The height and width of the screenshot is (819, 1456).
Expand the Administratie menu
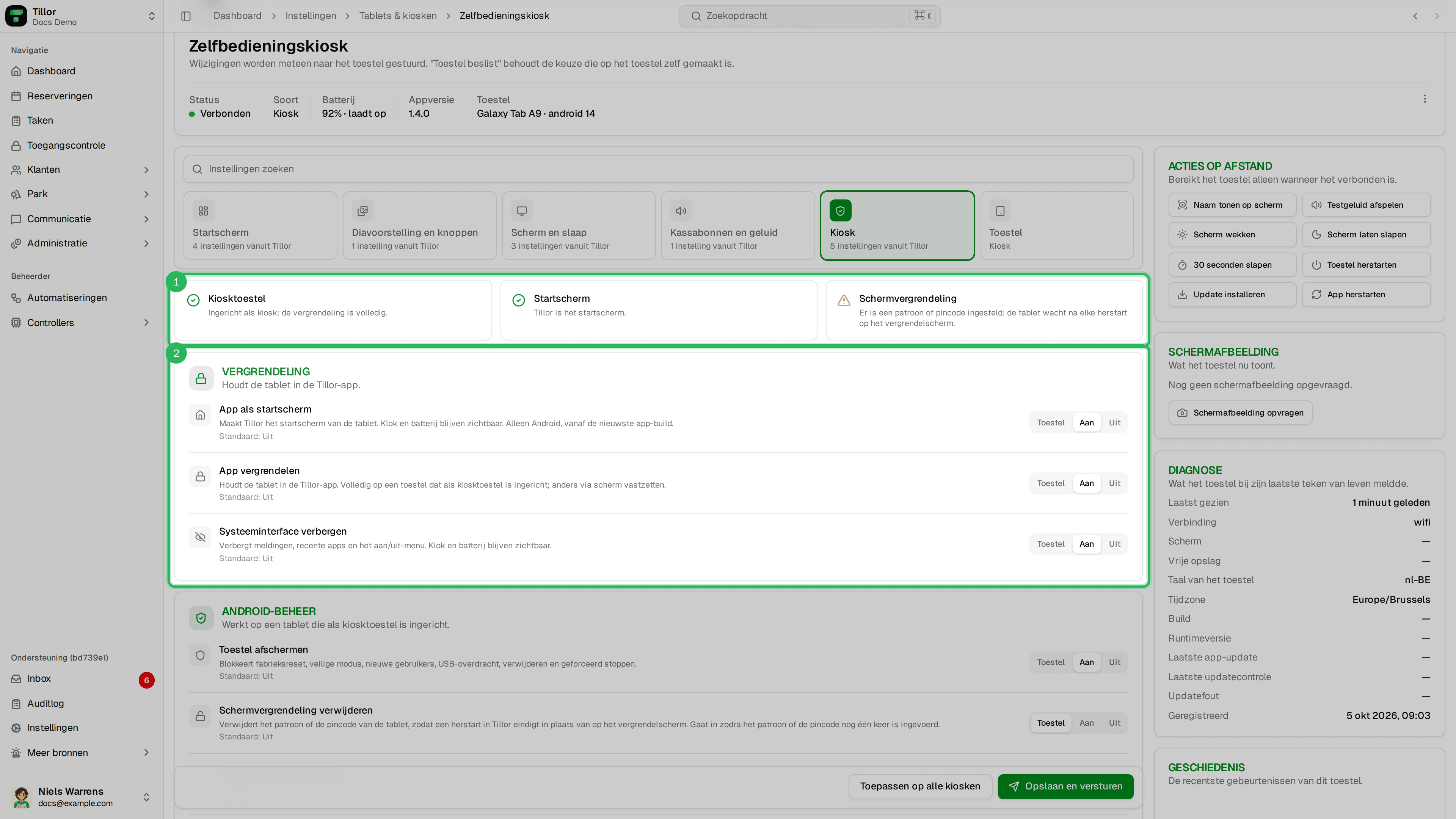[x=82, y=243]
